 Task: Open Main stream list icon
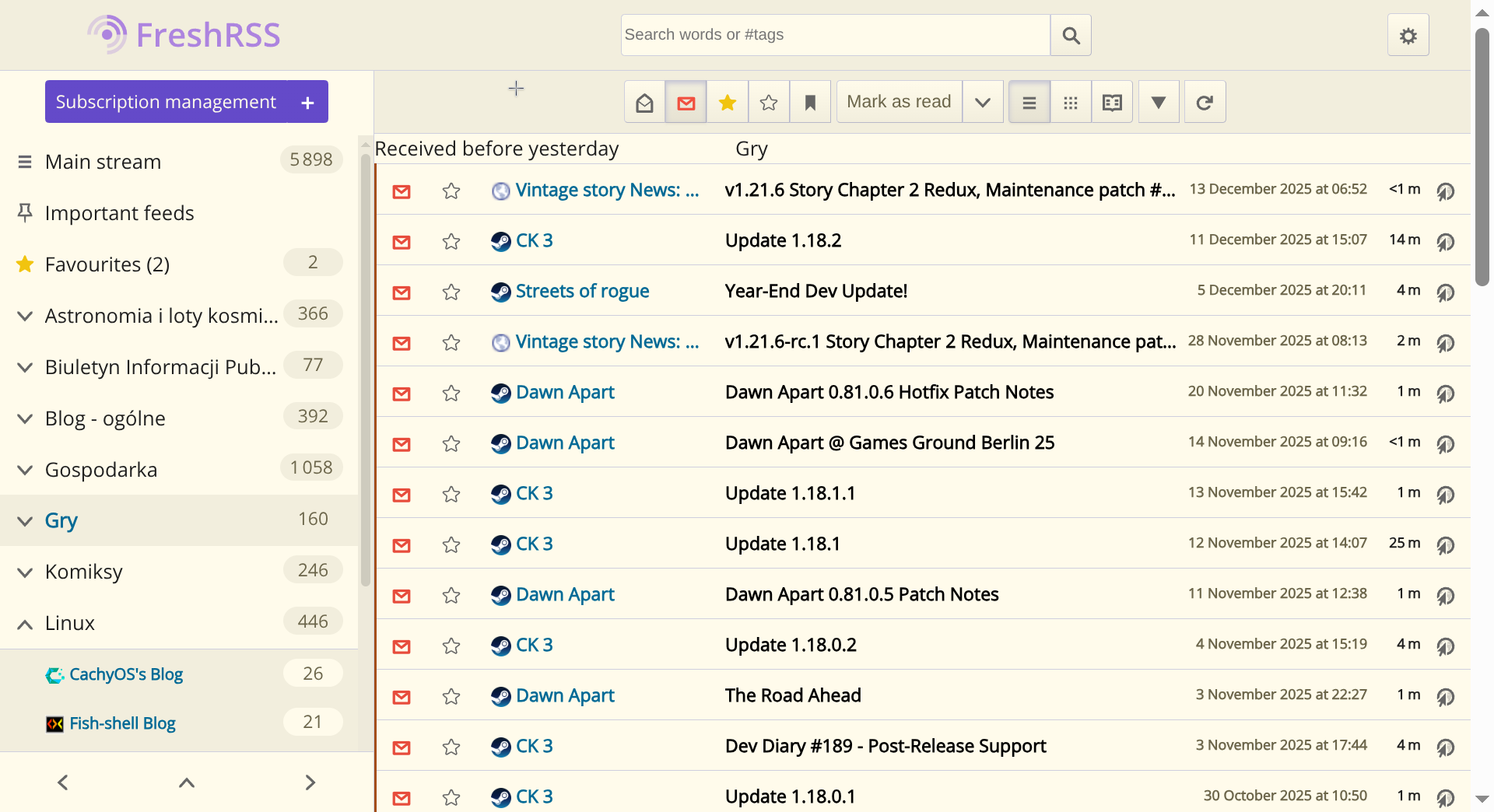tap(25, 162)
